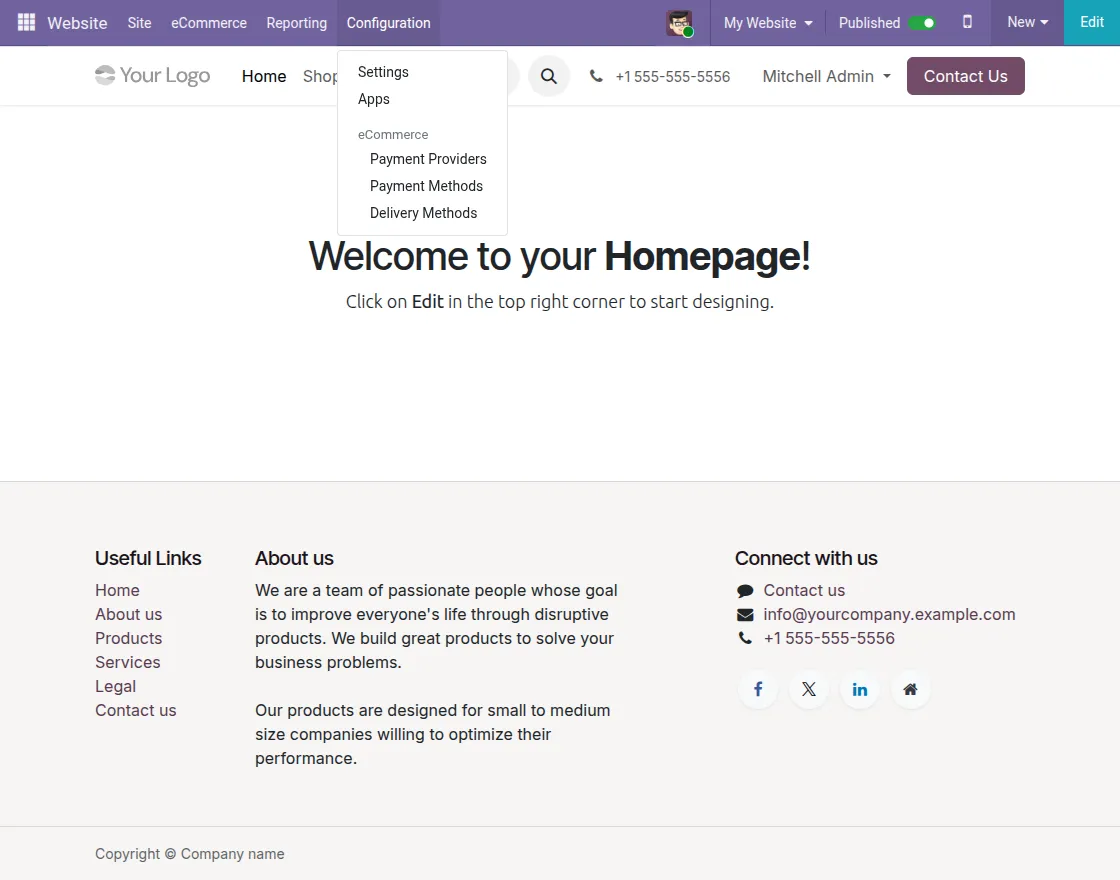Open Products link in footer
Image resolution: width=1120 pixels, height=880 pixels.
pos(129,639)
